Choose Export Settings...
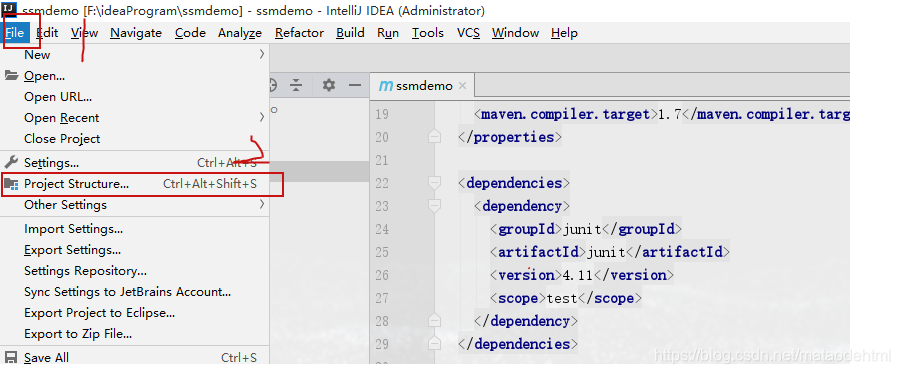900x374 pixels. click(135, 250)
